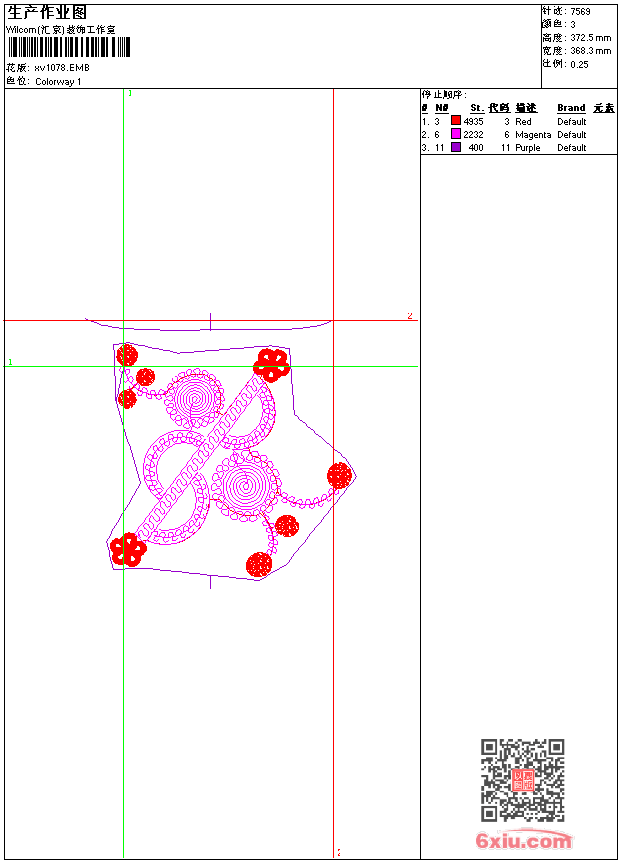
Task: Select the title 生产作业图
Action: 47,13
